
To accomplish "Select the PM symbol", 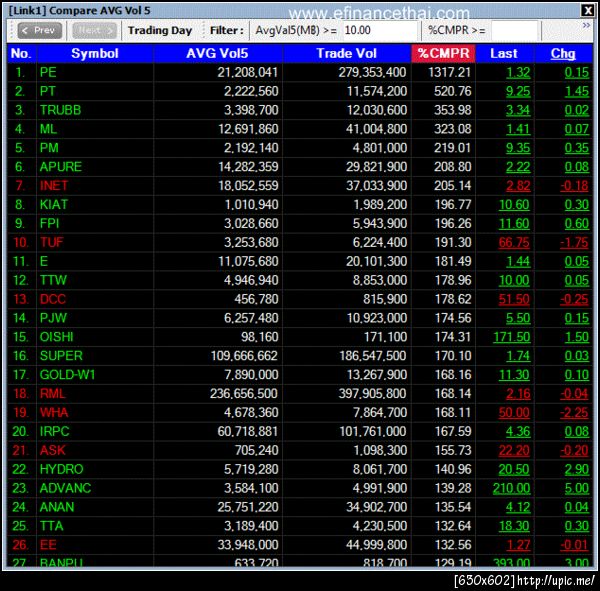I will click(x=49, y=148).
